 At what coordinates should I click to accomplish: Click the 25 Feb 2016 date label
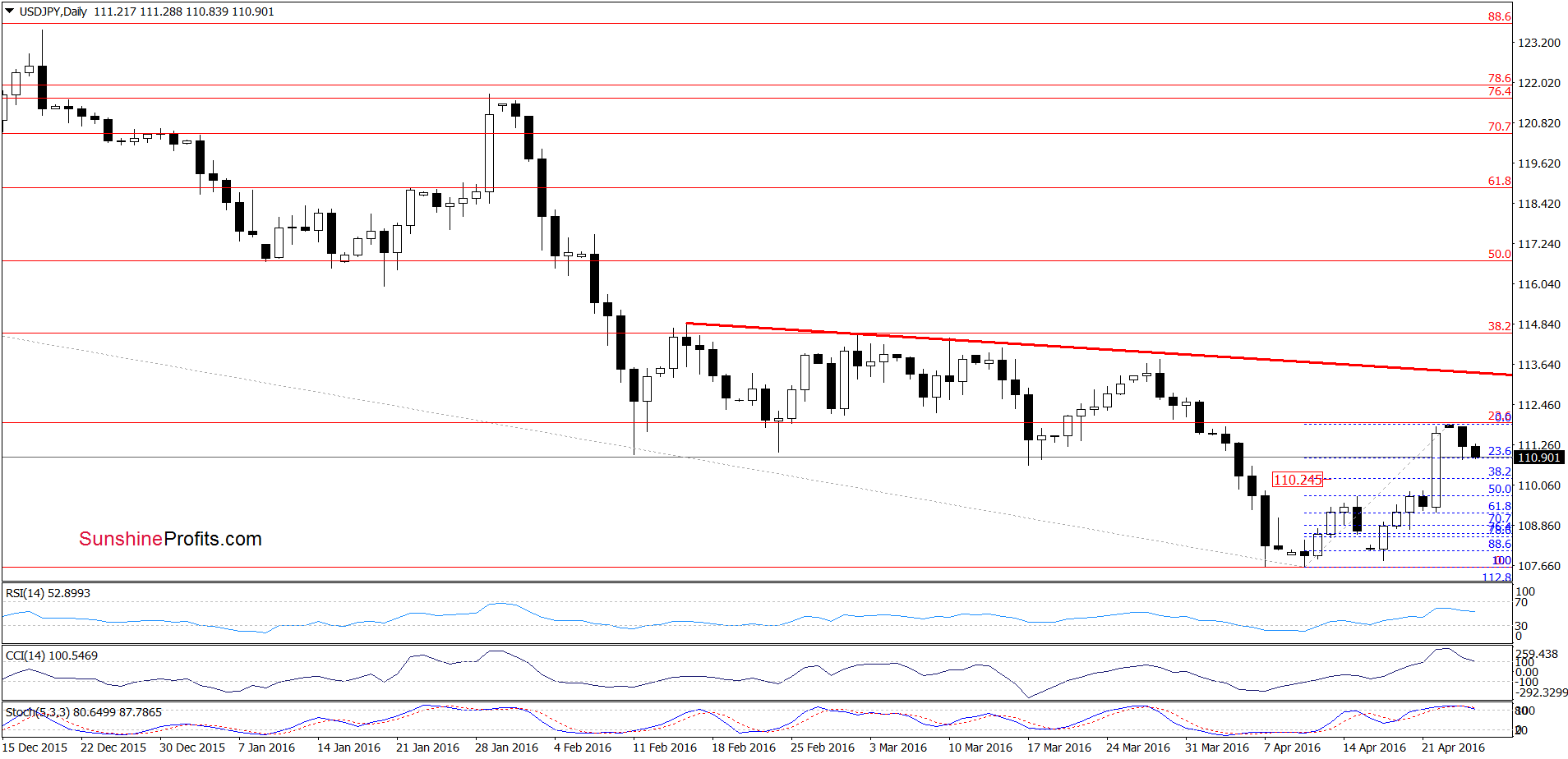(x=823, y=747)
